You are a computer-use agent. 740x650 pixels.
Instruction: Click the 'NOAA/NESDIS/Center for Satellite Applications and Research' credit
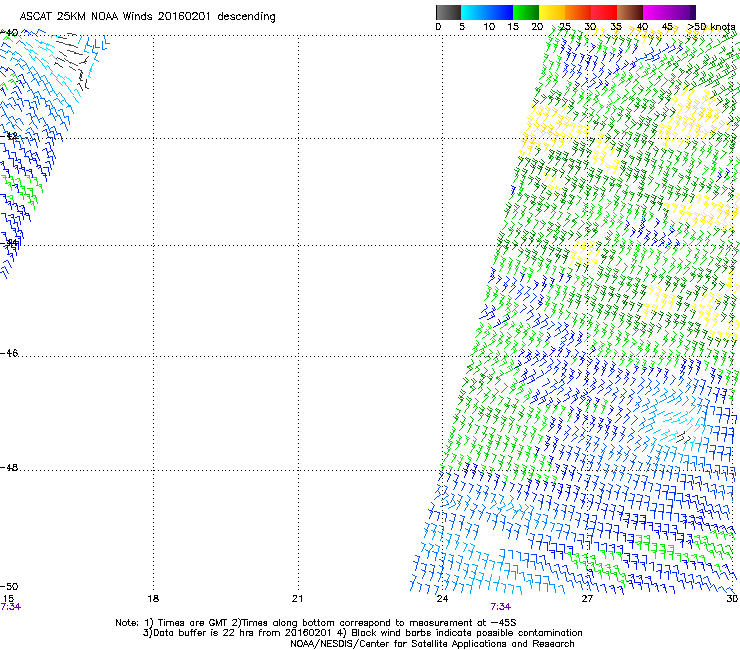click(x=432, y=644)
